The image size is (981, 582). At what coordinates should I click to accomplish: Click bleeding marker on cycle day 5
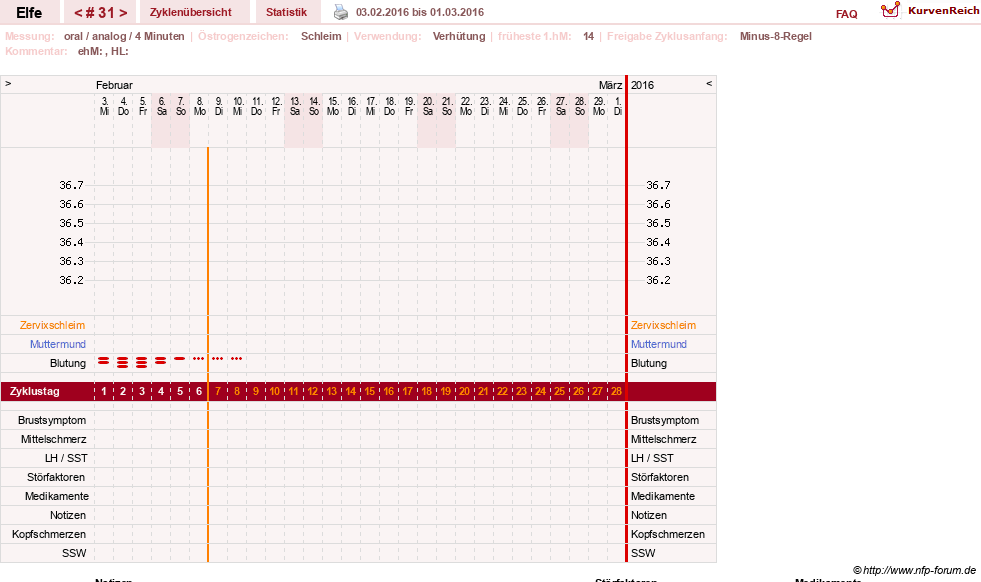(180, 359)
